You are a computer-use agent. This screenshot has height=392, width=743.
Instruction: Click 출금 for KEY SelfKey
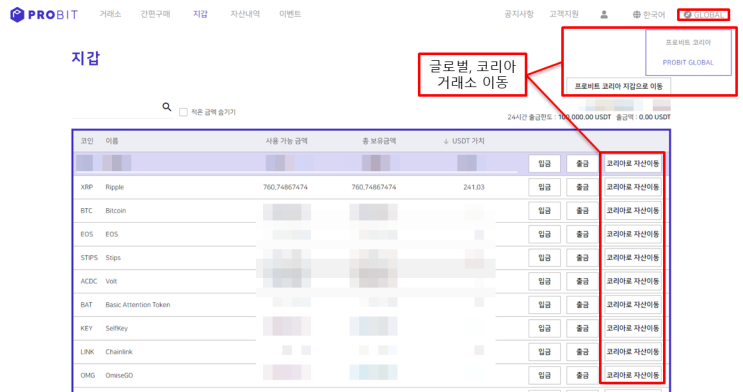click(x=582, y=328)
